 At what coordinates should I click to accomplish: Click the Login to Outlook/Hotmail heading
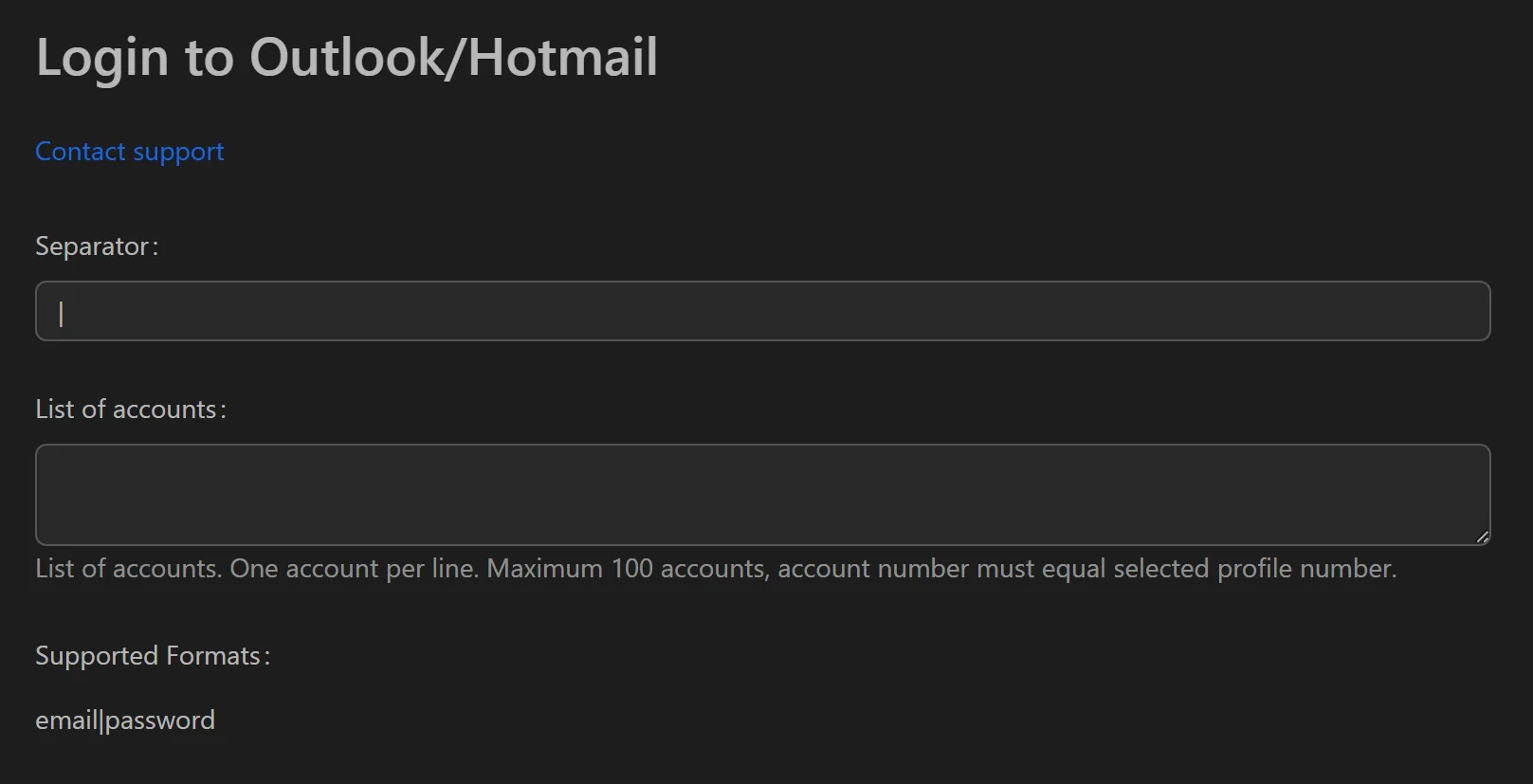(346, 57)
